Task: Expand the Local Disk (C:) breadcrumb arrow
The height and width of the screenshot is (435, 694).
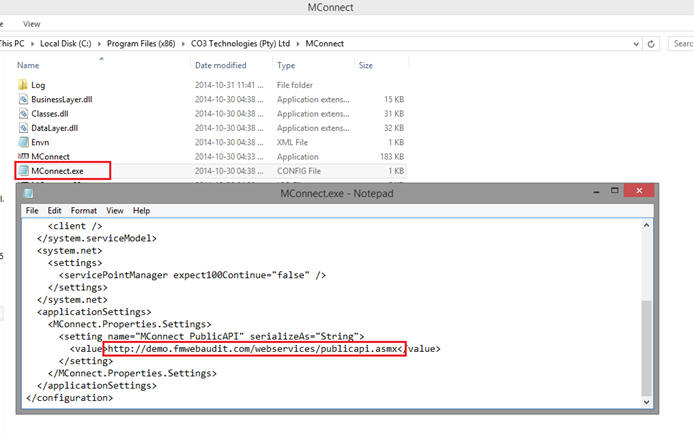Action: pos(99,44)
